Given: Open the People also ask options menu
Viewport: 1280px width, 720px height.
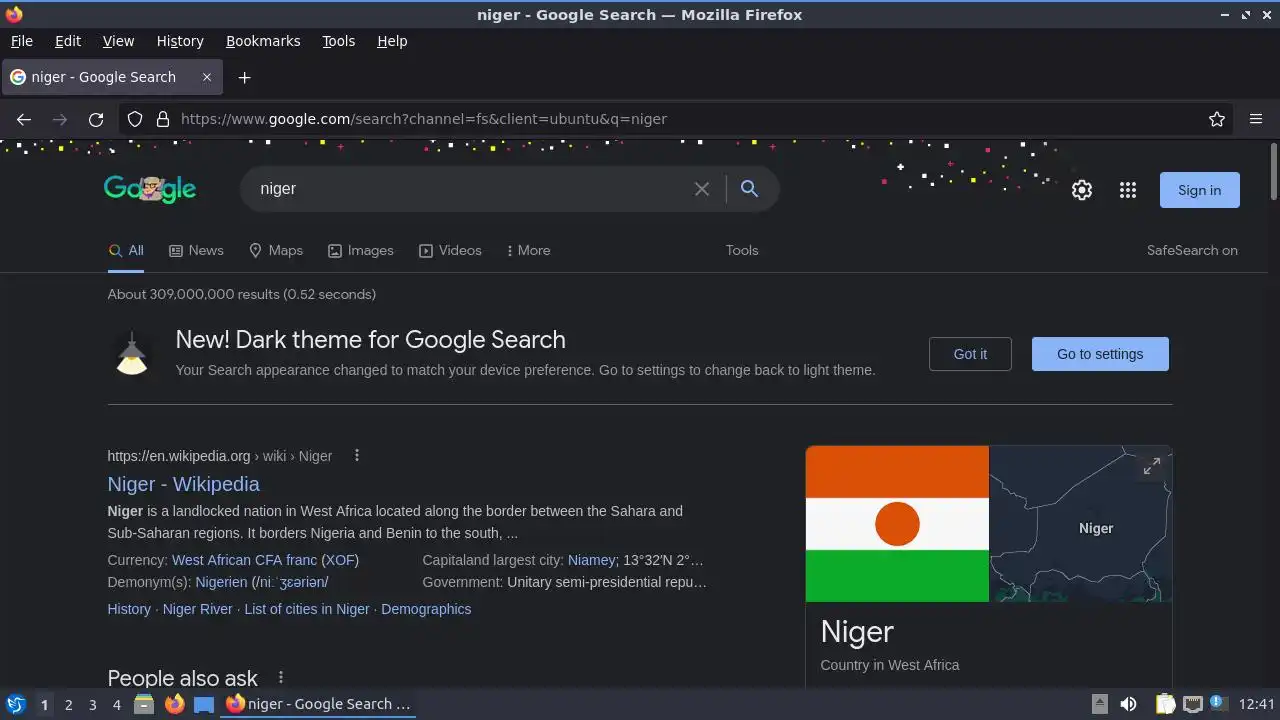Looking at the screenshot, I should point(281,678).
